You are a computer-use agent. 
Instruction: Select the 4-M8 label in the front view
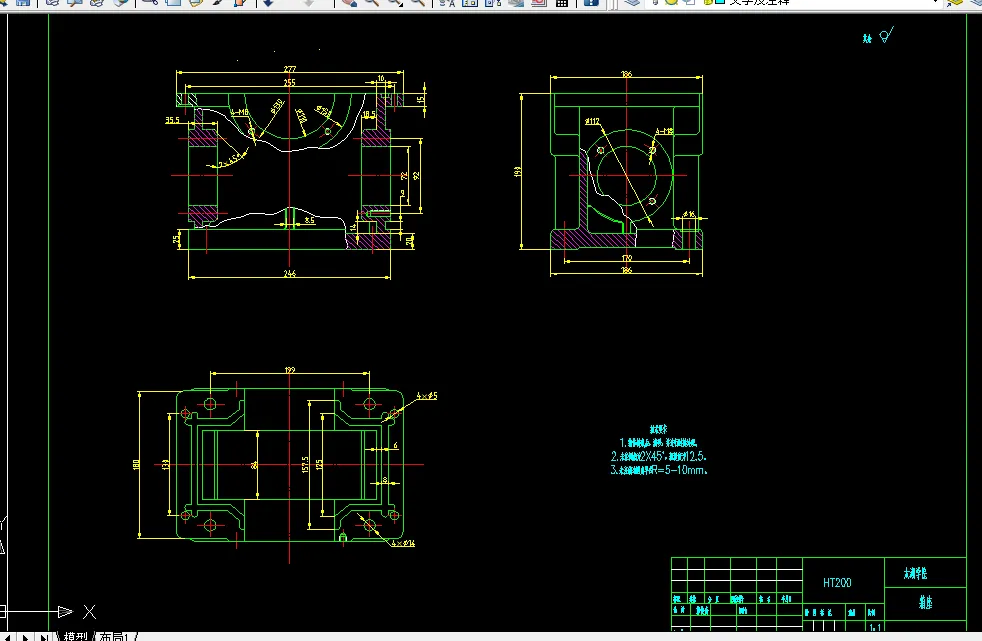coord(240,112)
